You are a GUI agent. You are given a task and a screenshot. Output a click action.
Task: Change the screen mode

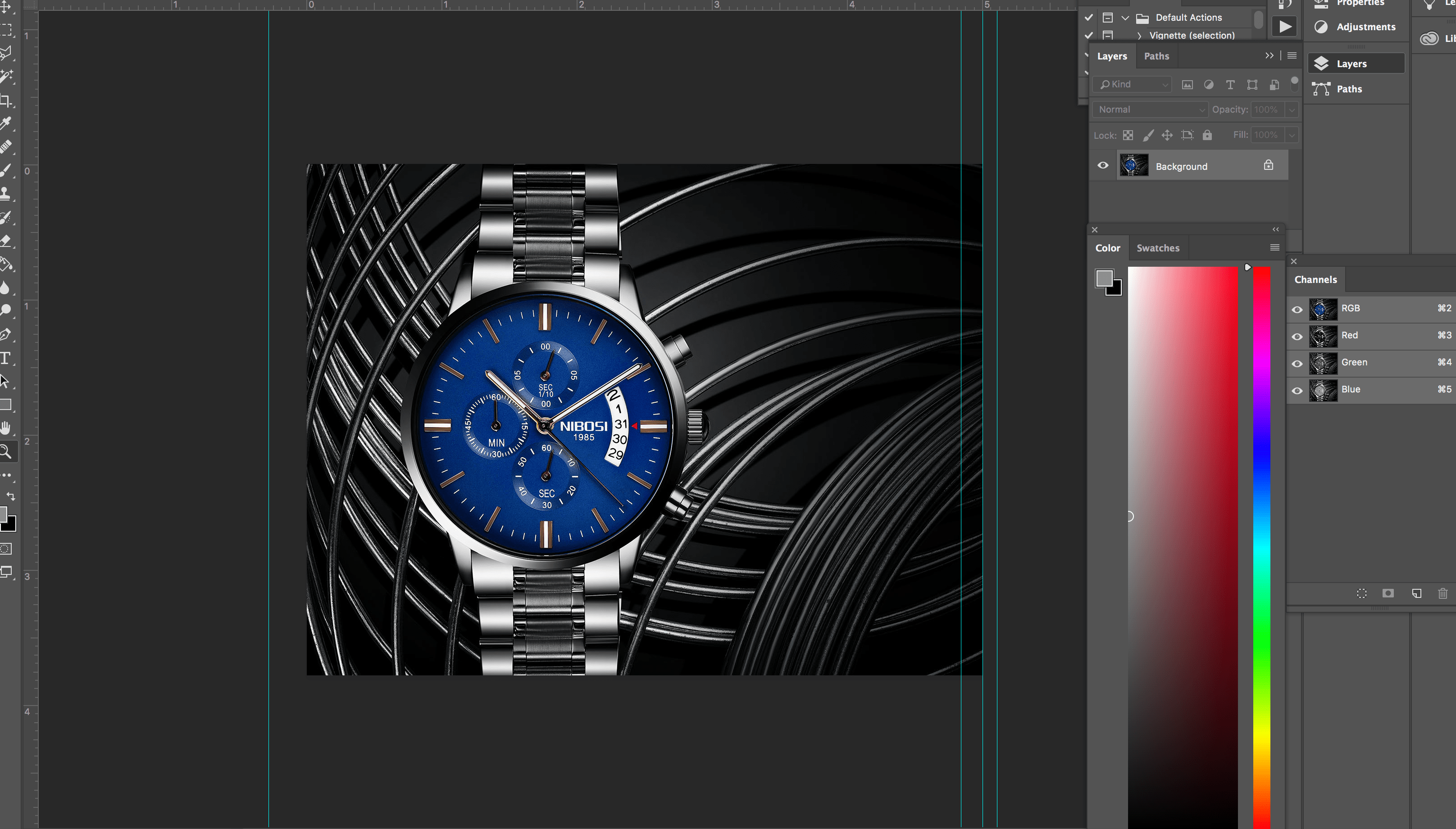(x=6, y=572)
